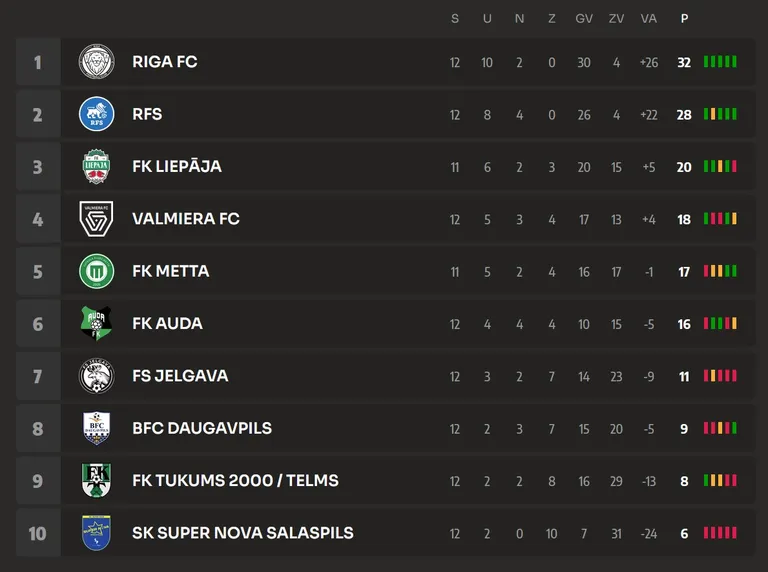Click the GV goals scored column header
The width and height of the screenshot is (768, 572).
pos(584,19)
